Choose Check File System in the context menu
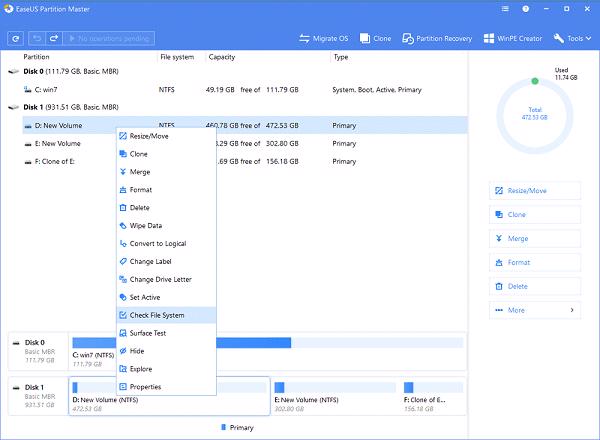Image resolution: width=600 pixels, height=440 pixels. click(156, 315)
